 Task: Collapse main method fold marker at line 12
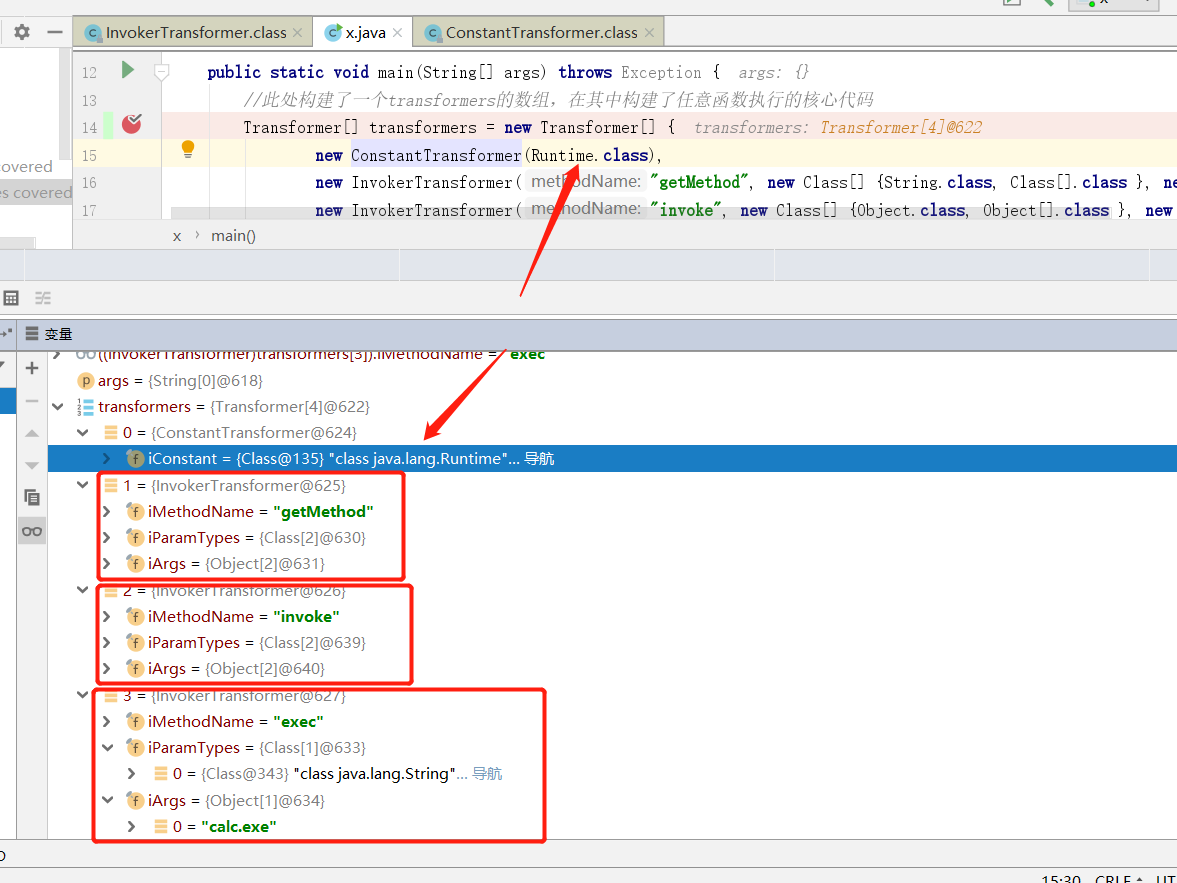[x=161, y=72]
